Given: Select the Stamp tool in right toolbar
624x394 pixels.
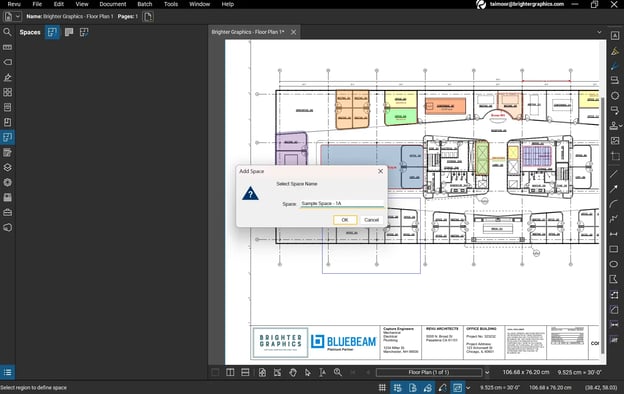Looking at the screenshot, I should (614, 125).
